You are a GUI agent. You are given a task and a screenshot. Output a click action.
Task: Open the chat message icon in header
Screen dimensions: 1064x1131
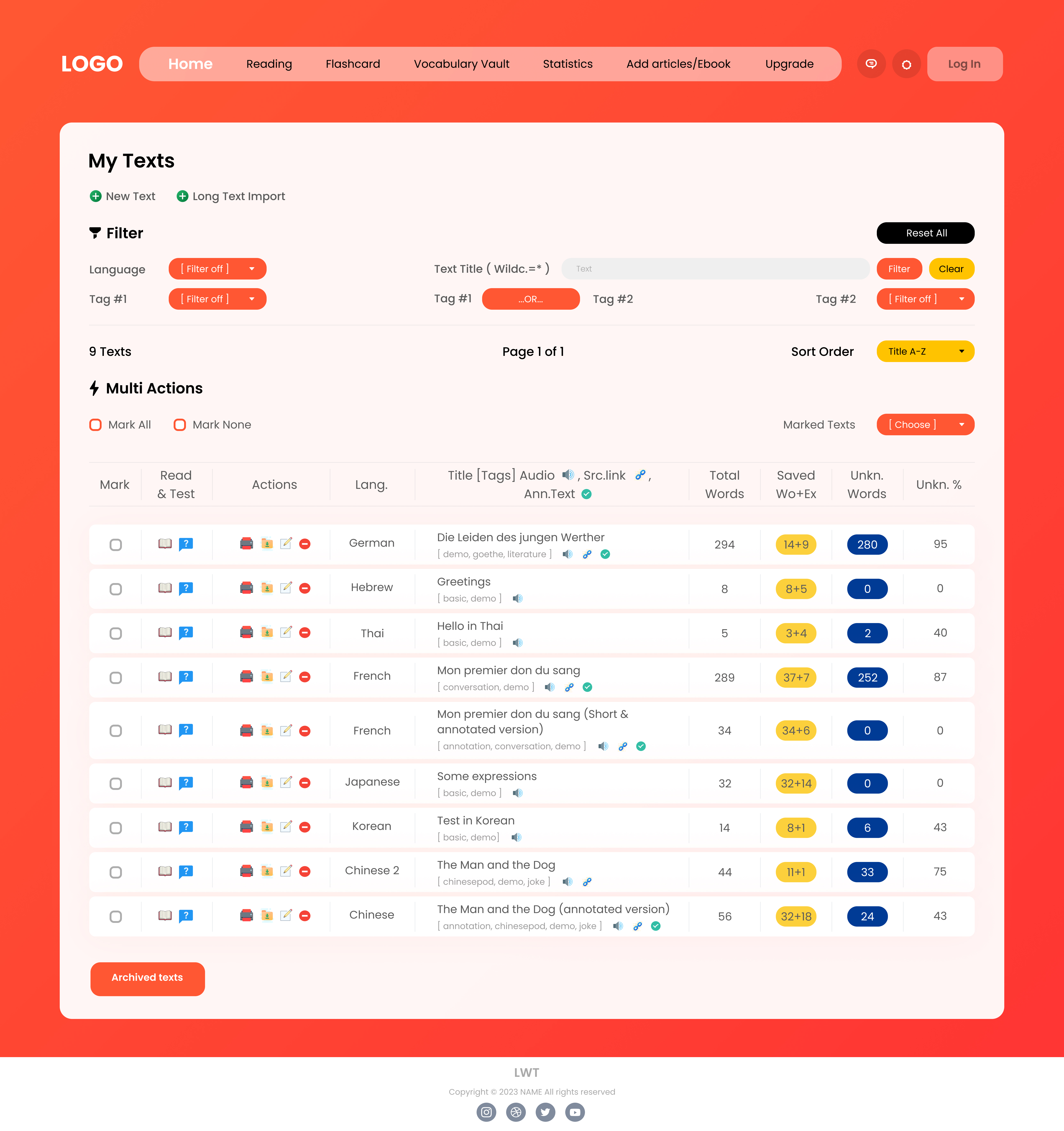point(871,64)
